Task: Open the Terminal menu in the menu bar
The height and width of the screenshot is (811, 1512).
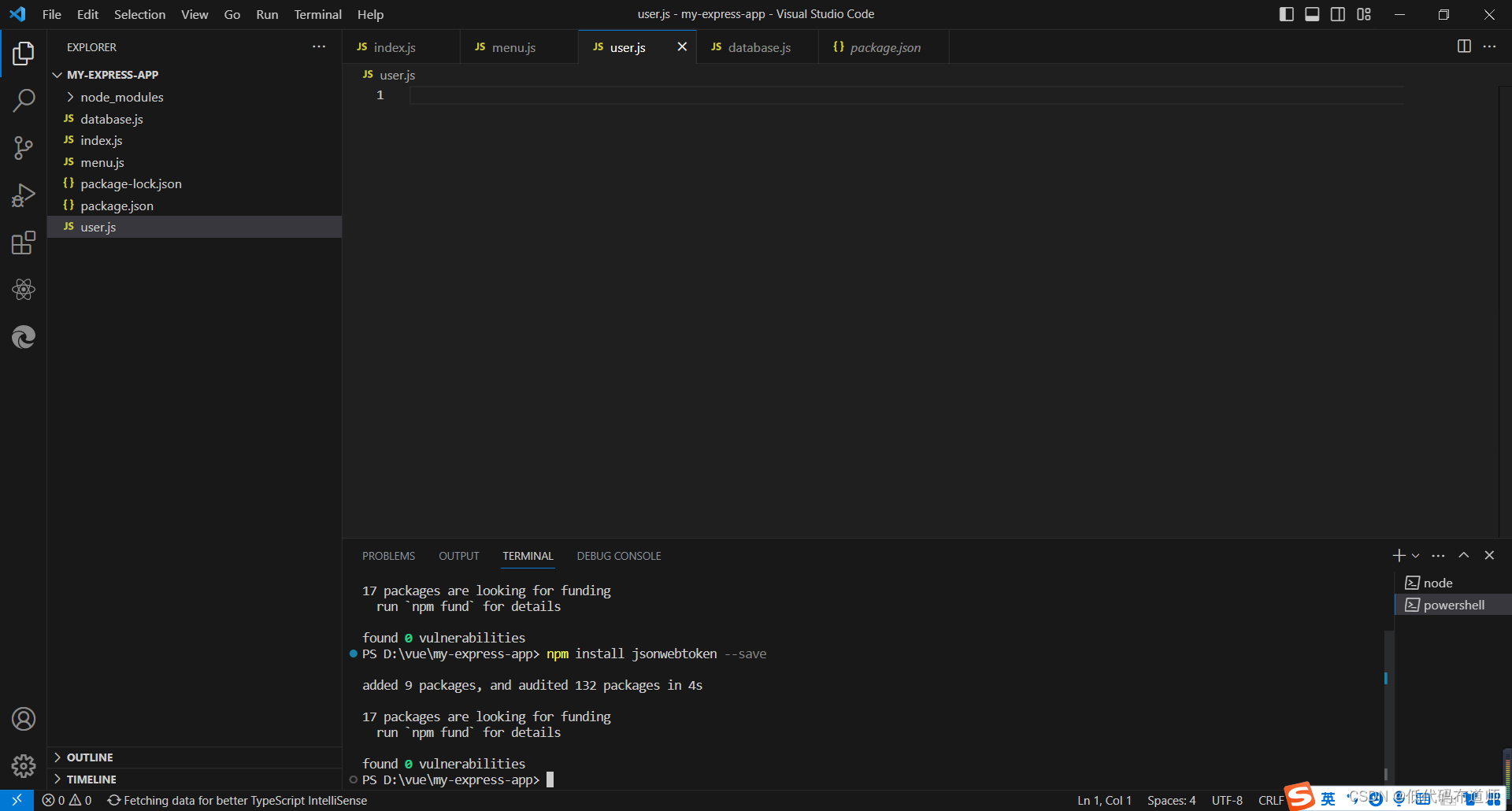Action: [317, 14]
